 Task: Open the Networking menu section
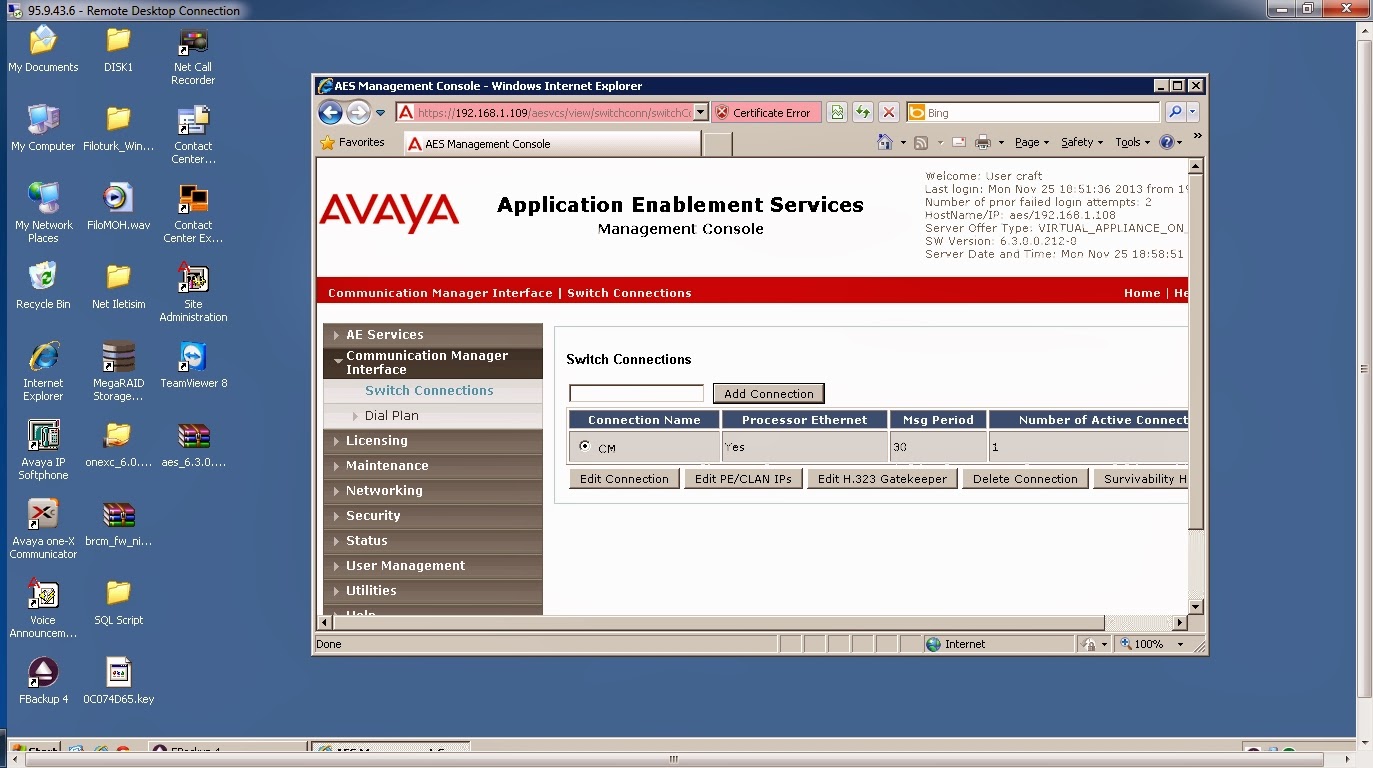click(432, 491)
